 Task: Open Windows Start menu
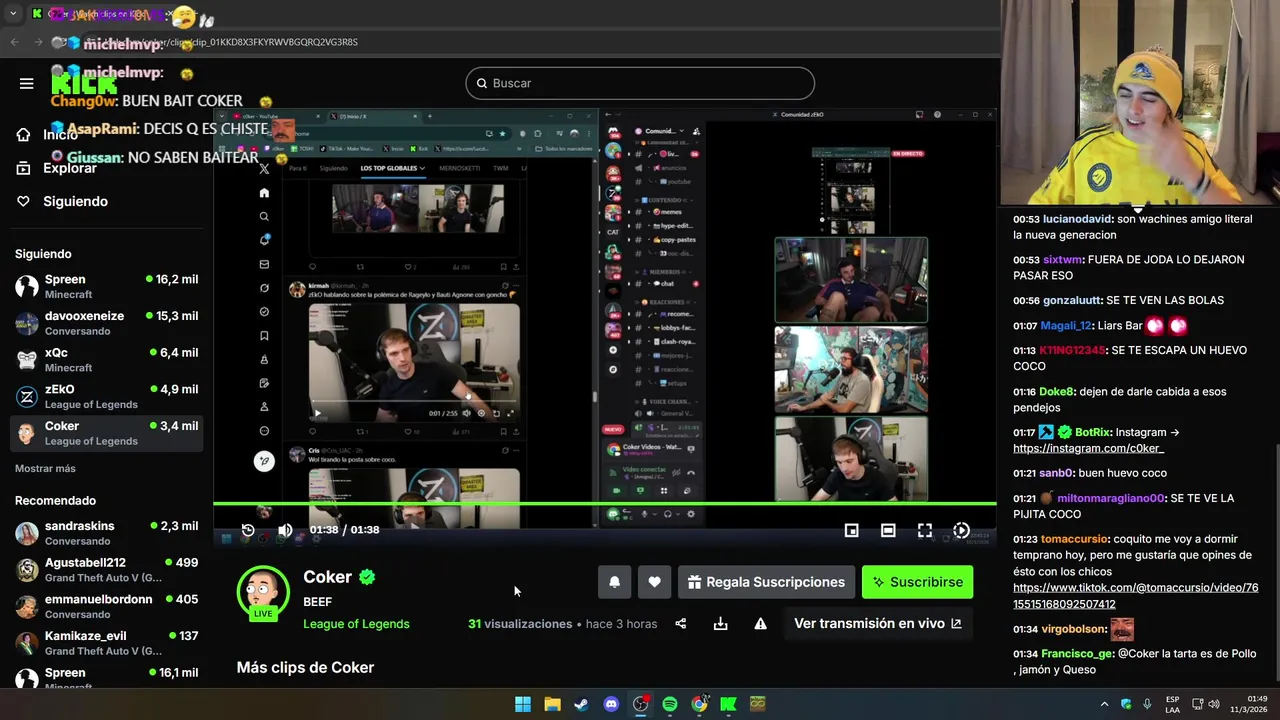tap(523, 704)
